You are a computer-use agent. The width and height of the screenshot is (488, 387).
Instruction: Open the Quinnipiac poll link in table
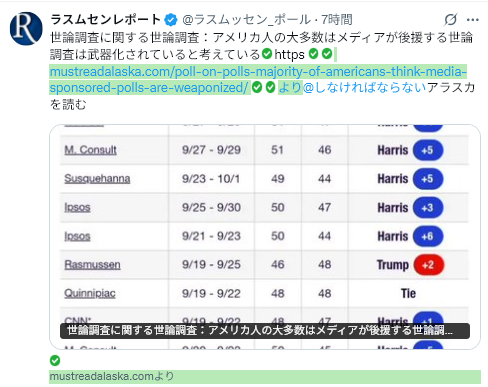90,293
